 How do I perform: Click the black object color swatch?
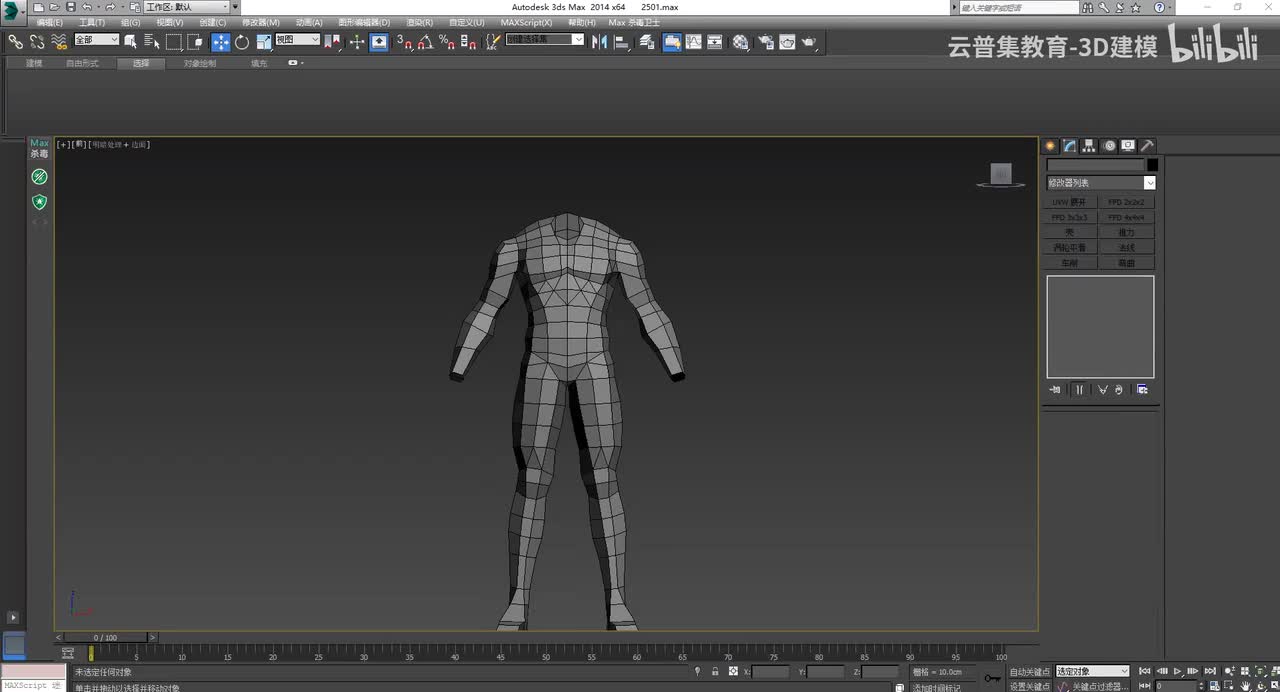coord(1152,165)
